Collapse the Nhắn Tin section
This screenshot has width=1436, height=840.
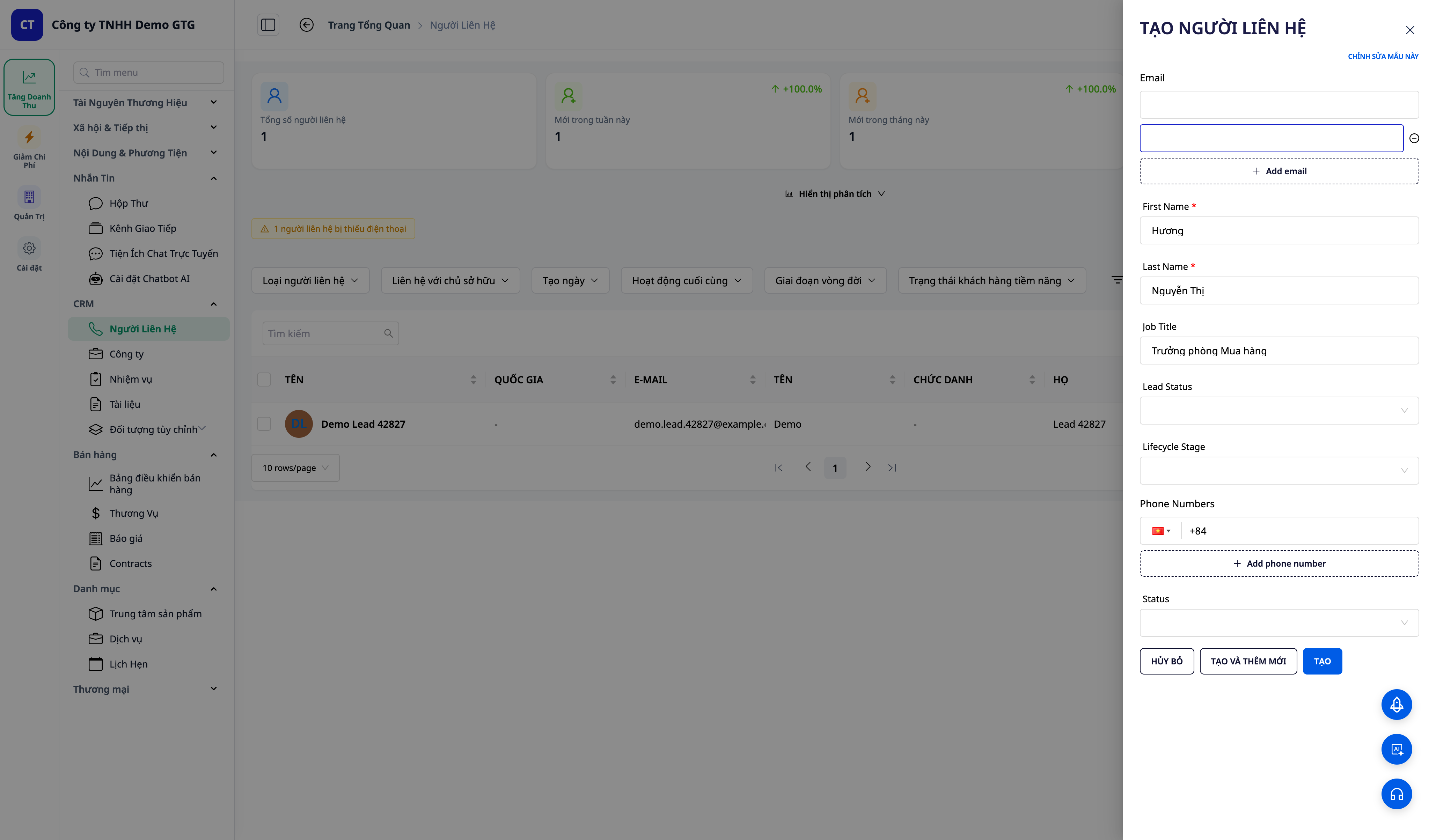click(145, 178)
